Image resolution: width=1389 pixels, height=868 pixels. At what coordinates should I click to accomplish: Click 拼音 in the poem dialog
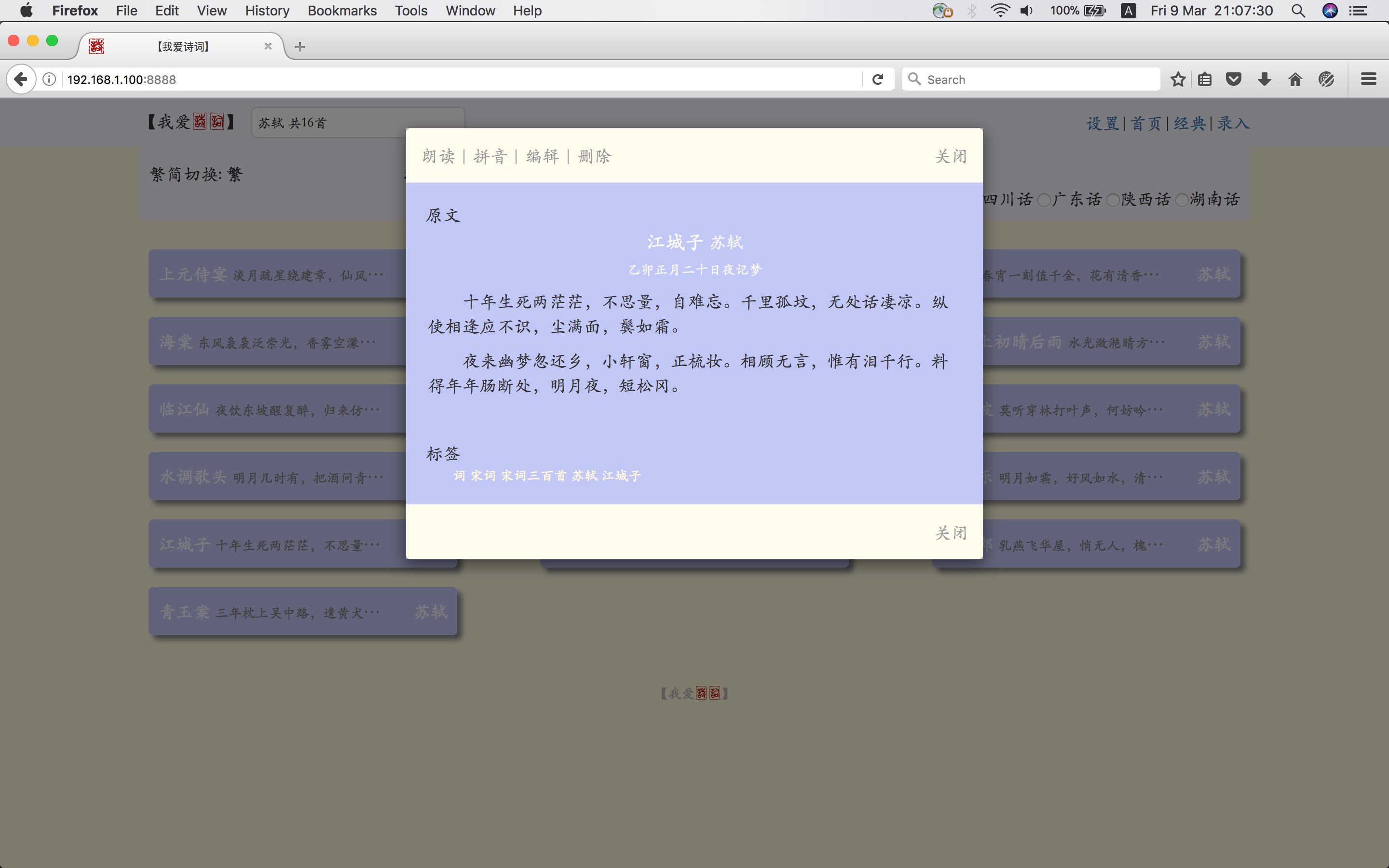(490, 156)
